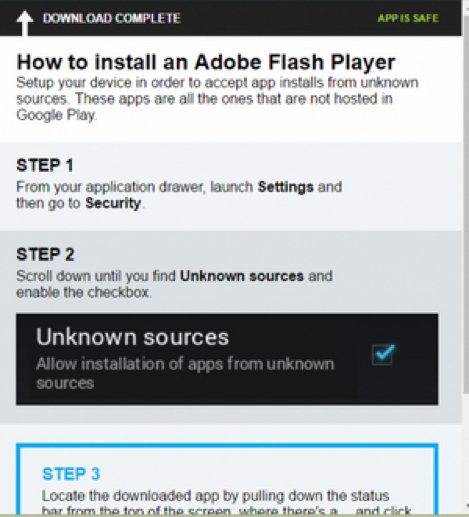Click the intro paragraph about unknown sources
Image resolution: width=469 pixels, height=517 pixels.
[217, 99]
